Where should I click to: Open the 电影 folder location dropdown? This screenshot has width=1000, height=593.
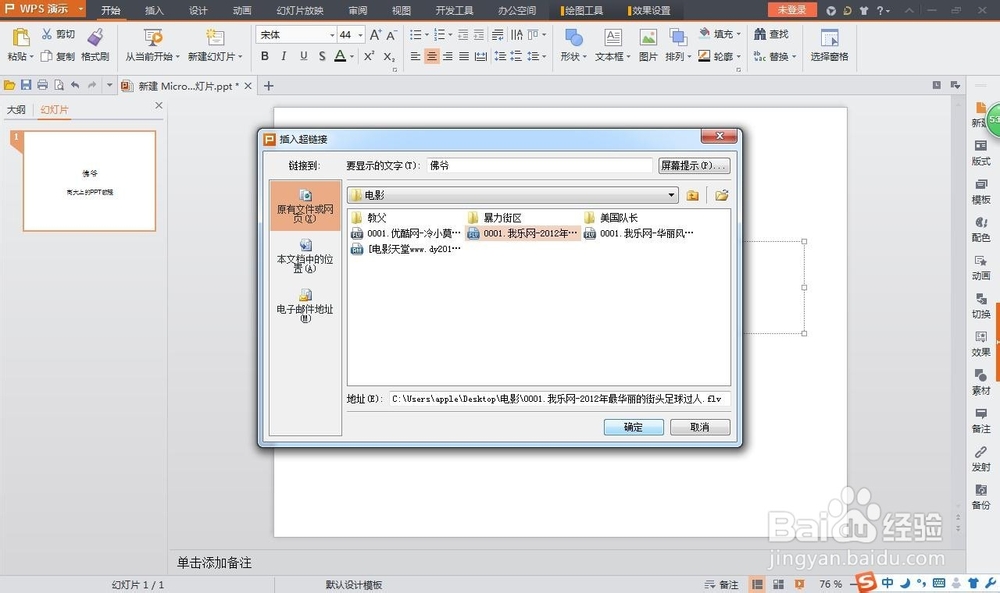point(673,195)
